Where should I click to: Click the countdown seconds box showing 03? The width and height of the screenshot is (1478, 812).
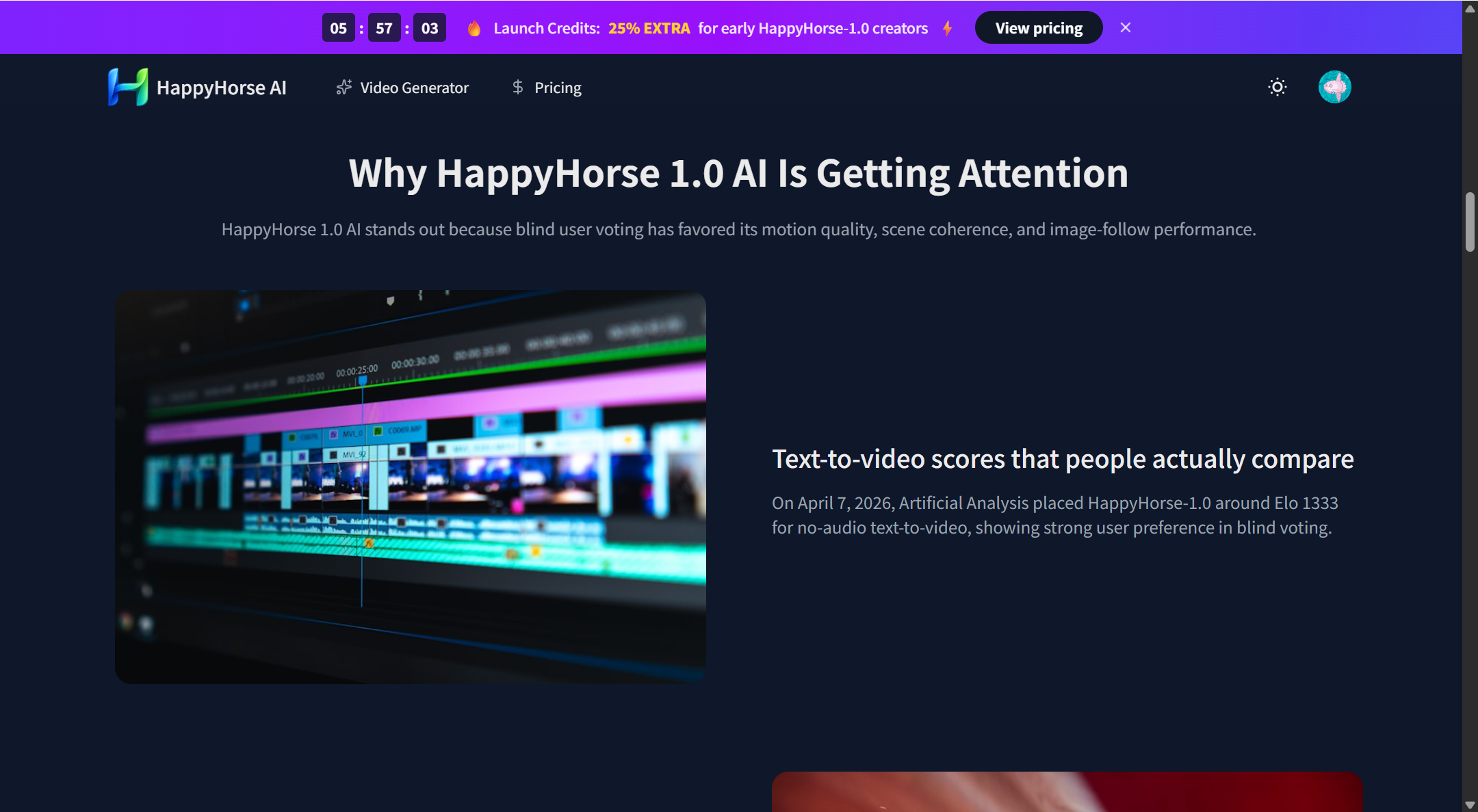[430, 28]
